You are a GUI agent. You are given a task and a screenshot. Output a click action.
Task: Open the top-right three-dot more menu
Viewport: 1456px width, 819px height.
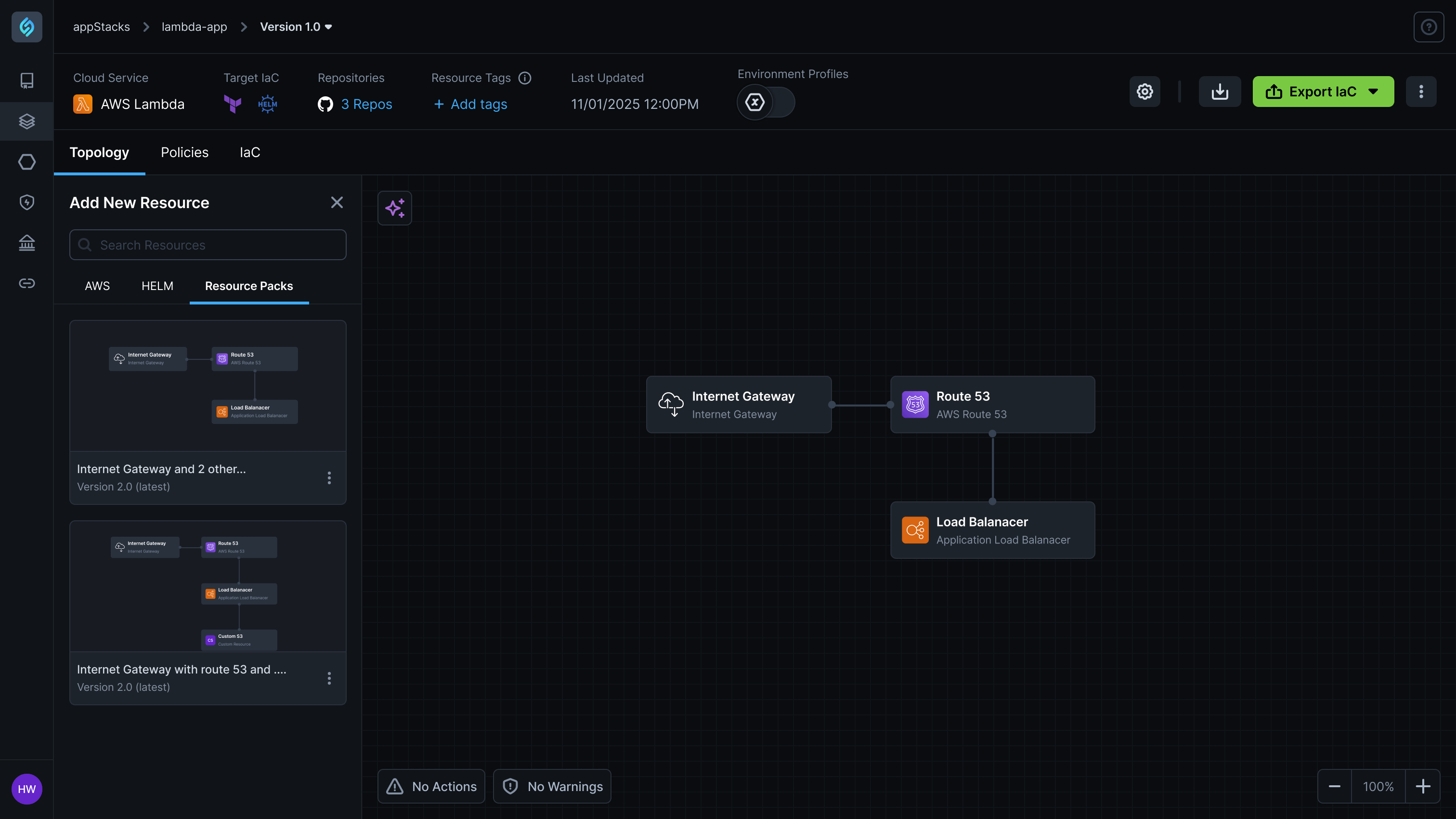tap(1421, 92)
